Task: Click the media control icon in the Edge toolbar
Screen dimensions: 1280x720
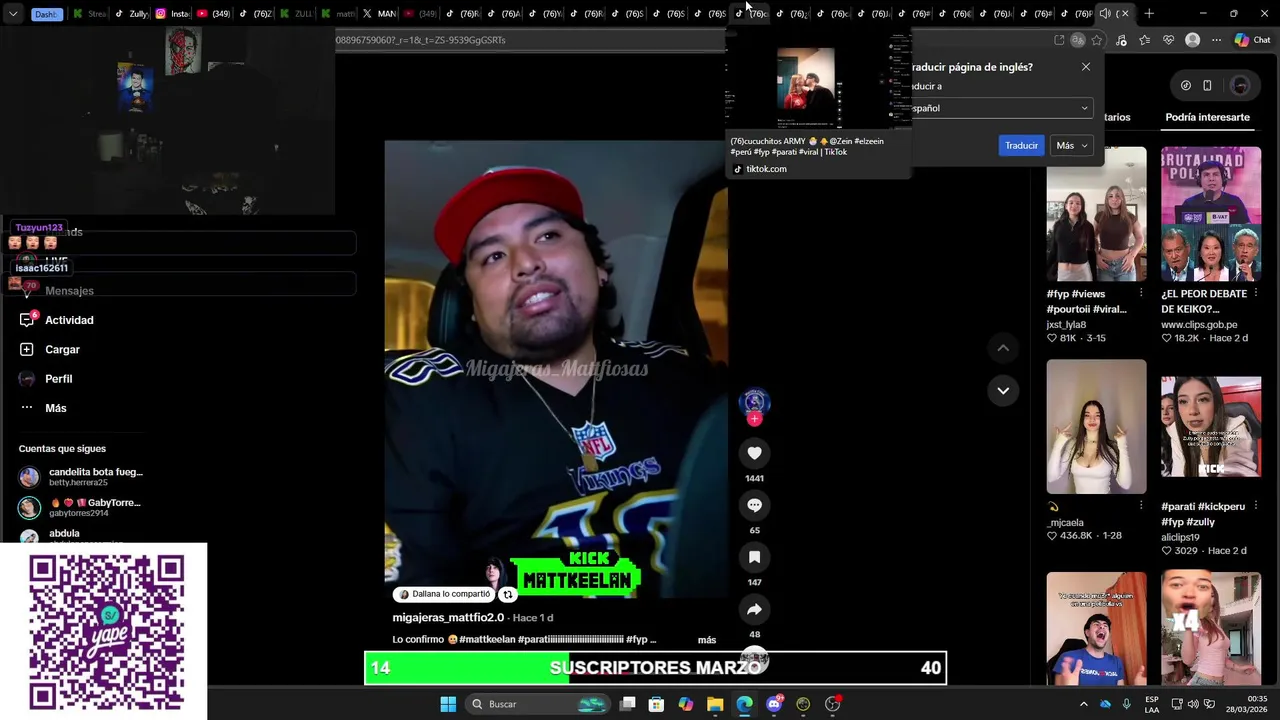Action: 1121,40
